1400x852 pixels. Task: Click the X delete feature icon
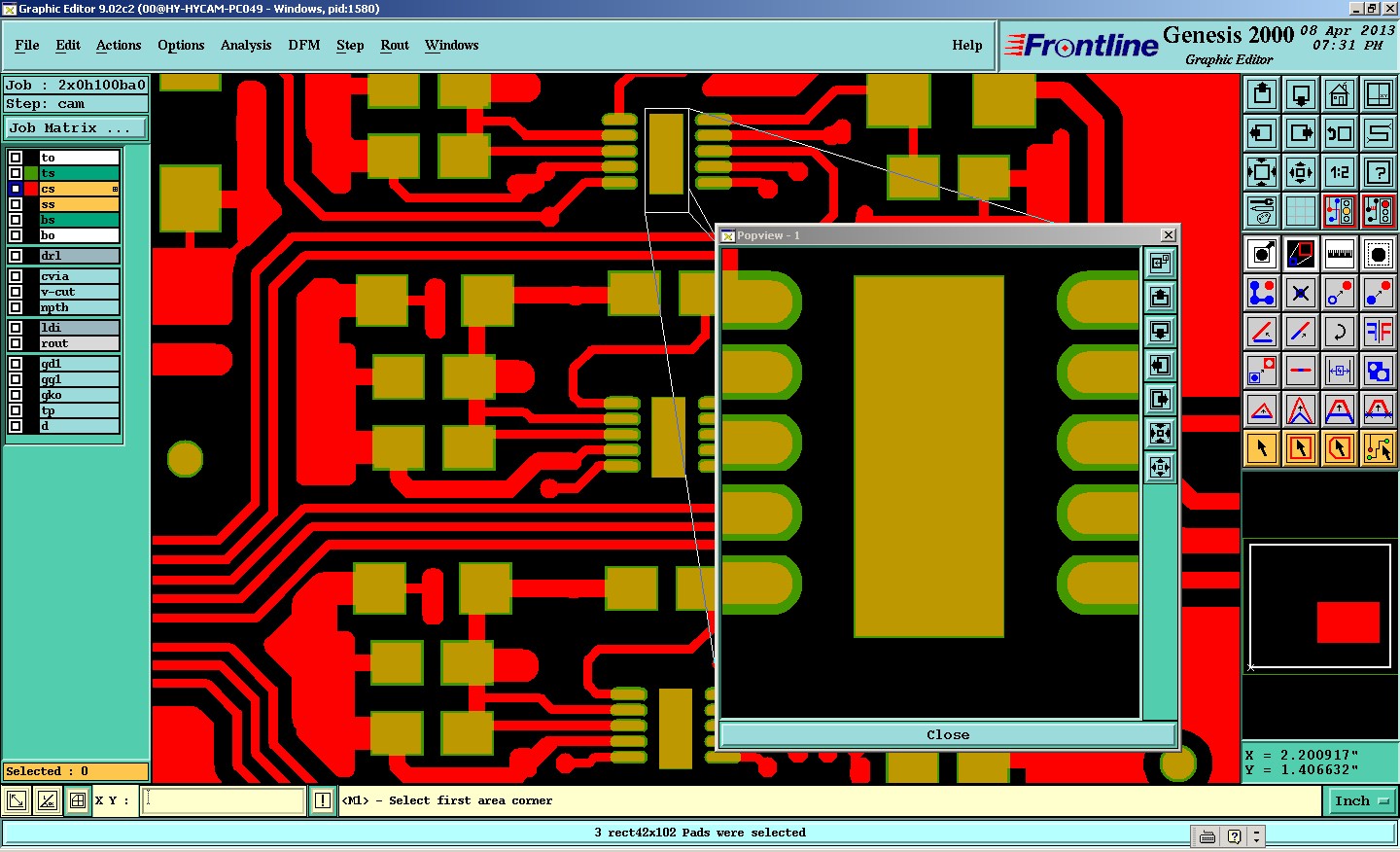point(1301,293)
